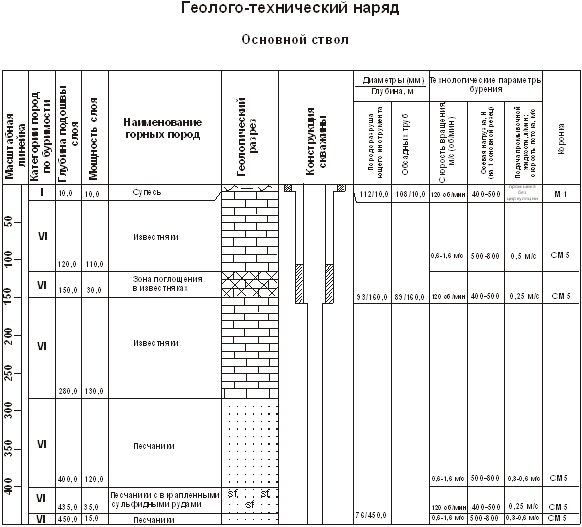
Task: Select the 'Песчаники' cell at depth 400,0
Action: point(154,446)
